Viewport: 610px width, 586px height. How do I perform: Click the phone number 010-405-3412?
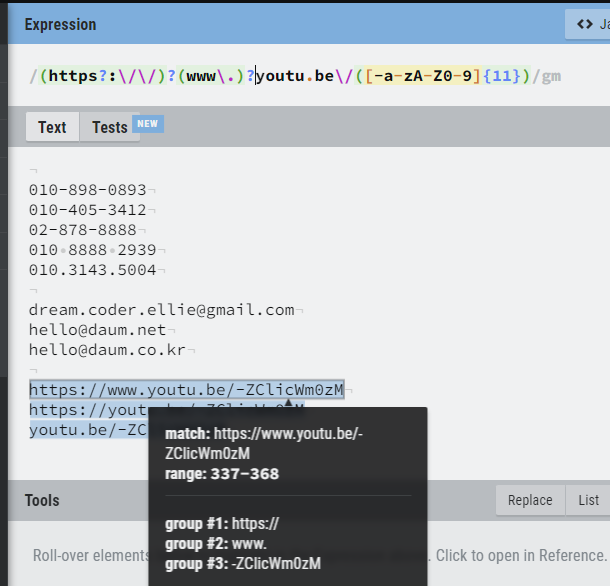click(x=88, y=210)
